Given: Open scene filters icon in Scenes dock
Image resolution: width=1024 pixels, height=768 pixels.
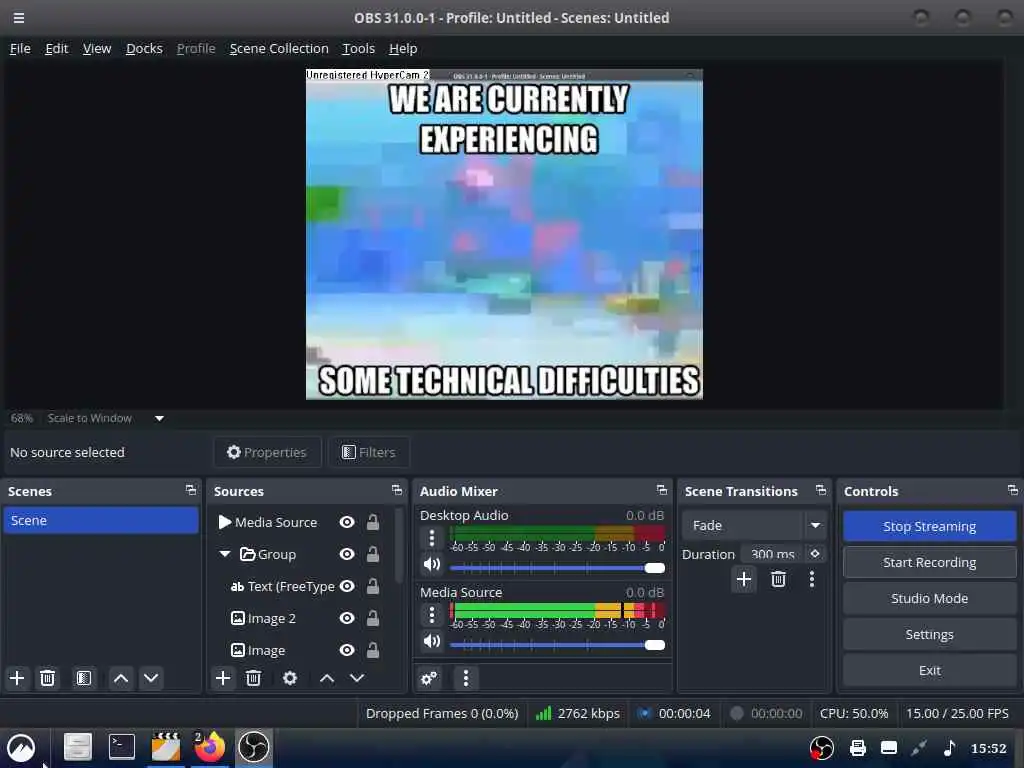Looking at the screenshot, I should pos(84,678).
